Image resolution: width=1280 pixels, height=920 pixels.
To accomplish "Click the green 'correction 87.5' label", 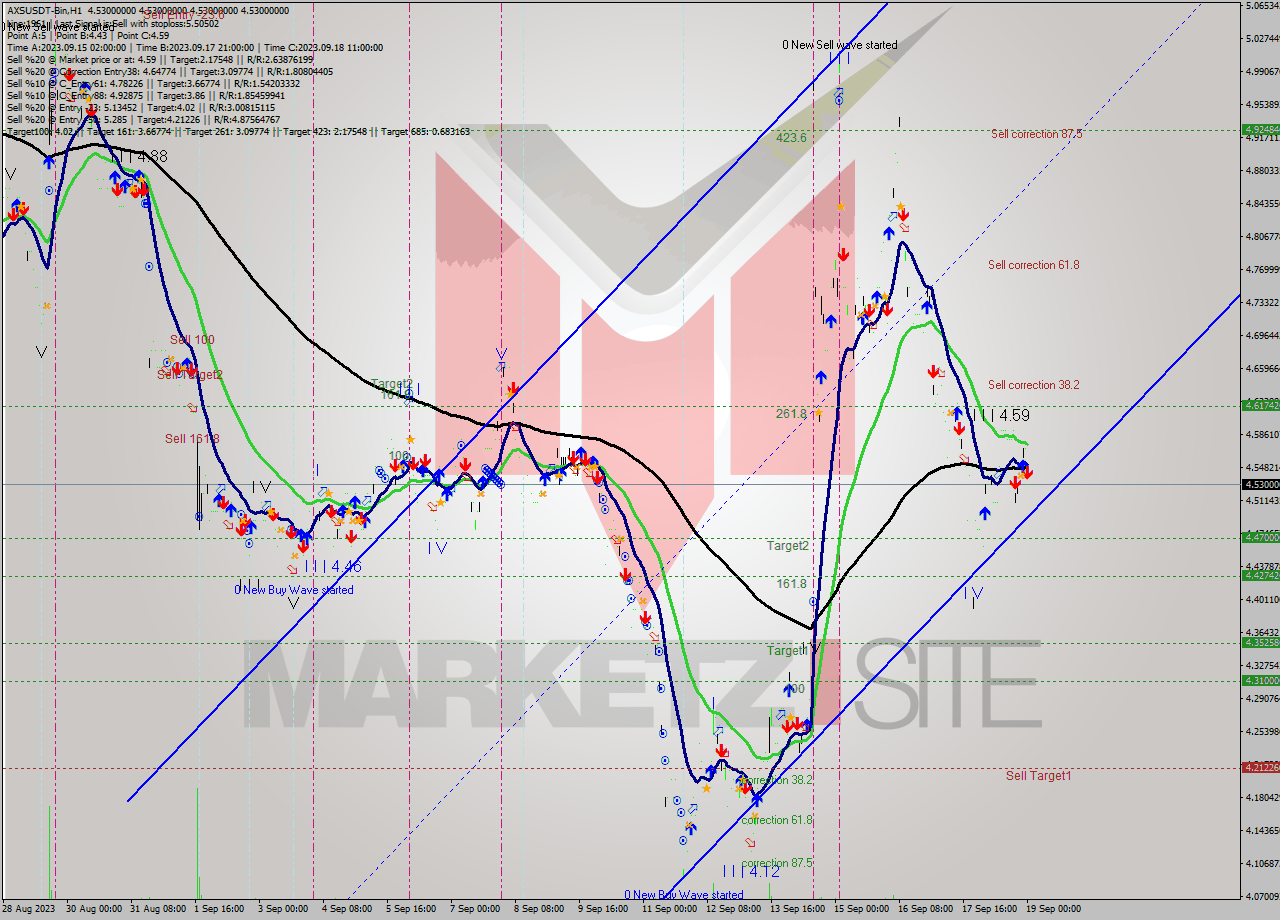I will (776, 863).
